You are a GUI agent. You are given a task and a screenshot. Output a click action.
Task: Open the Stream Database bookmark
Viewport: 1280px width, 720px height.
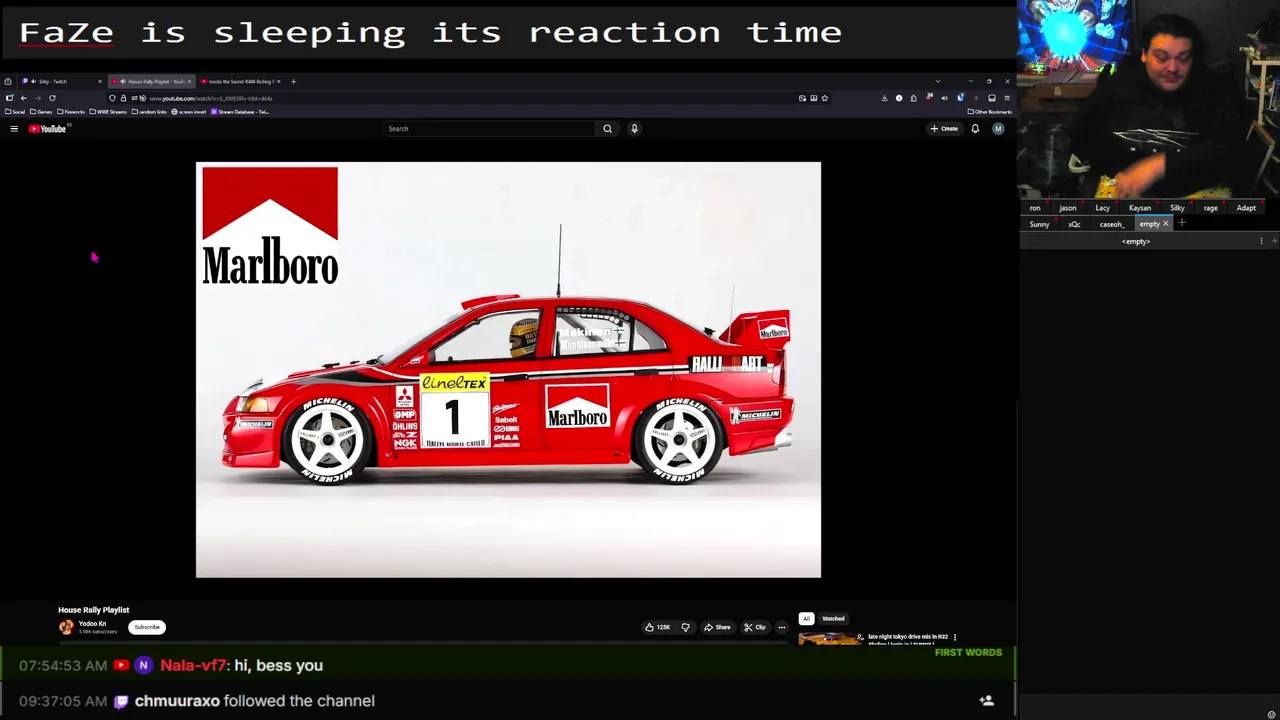point(240,112)
